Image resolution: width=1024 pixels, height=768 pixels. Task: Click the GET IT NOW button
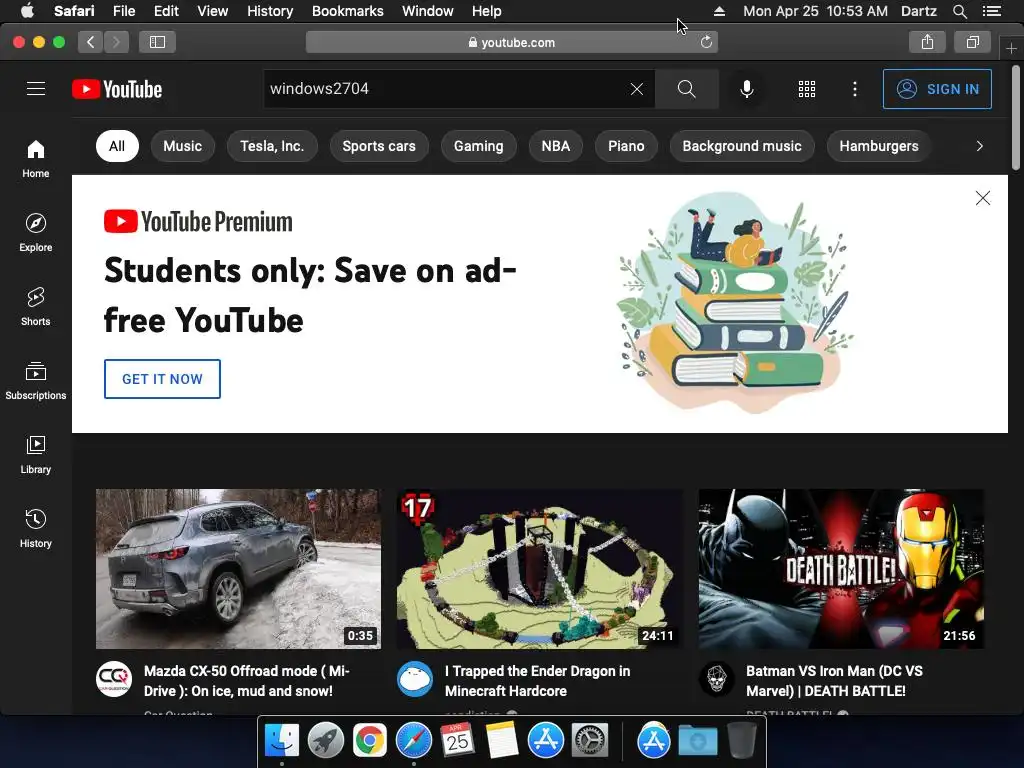tap(162, 379)
